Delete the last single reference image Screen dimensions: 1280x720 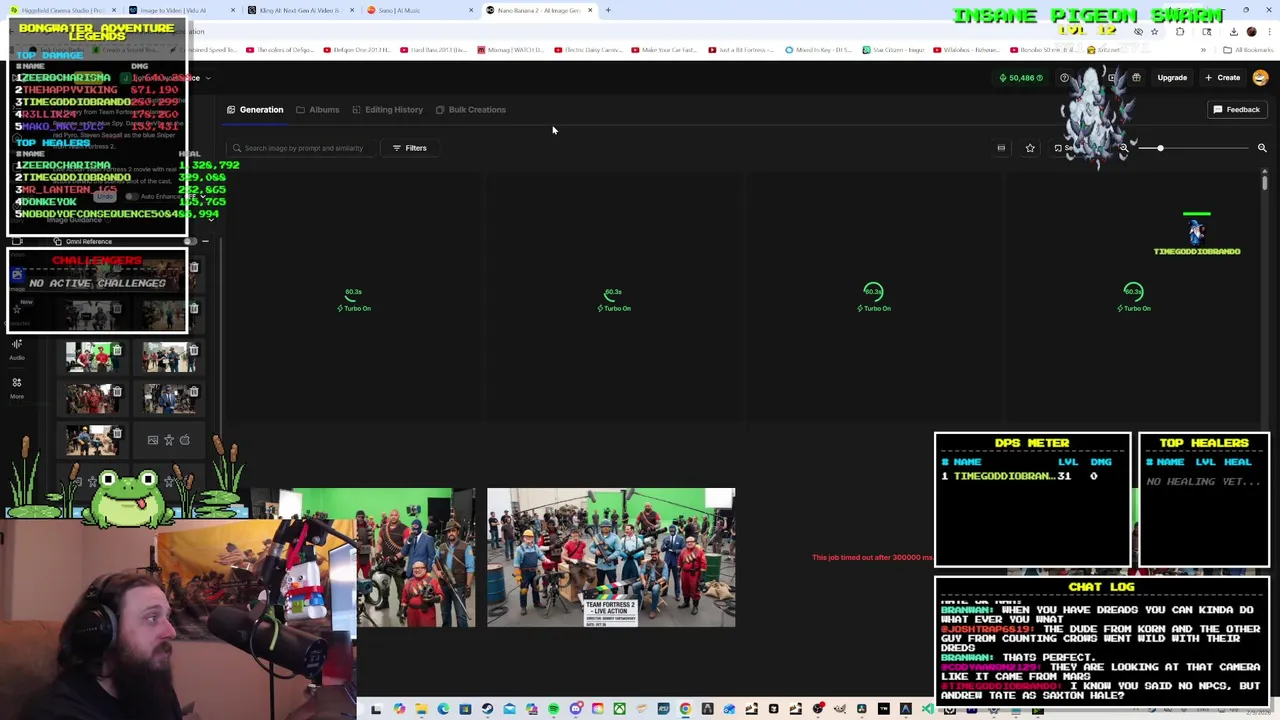click(x=117, y=434)
